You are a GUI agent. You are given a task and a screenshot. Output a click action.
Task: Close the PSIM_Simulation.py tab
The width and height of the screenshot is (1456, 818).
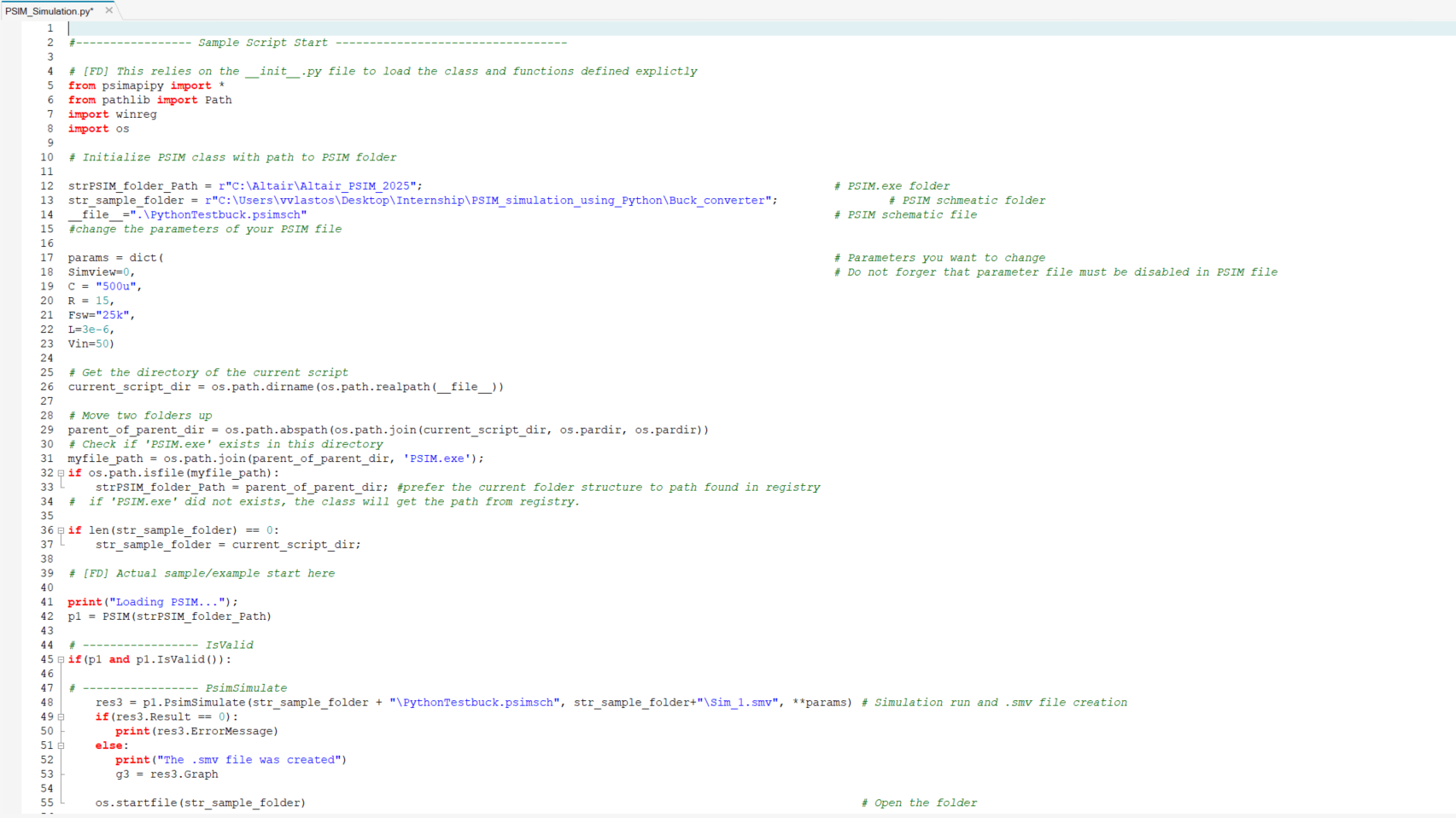[x=108, y=10]
